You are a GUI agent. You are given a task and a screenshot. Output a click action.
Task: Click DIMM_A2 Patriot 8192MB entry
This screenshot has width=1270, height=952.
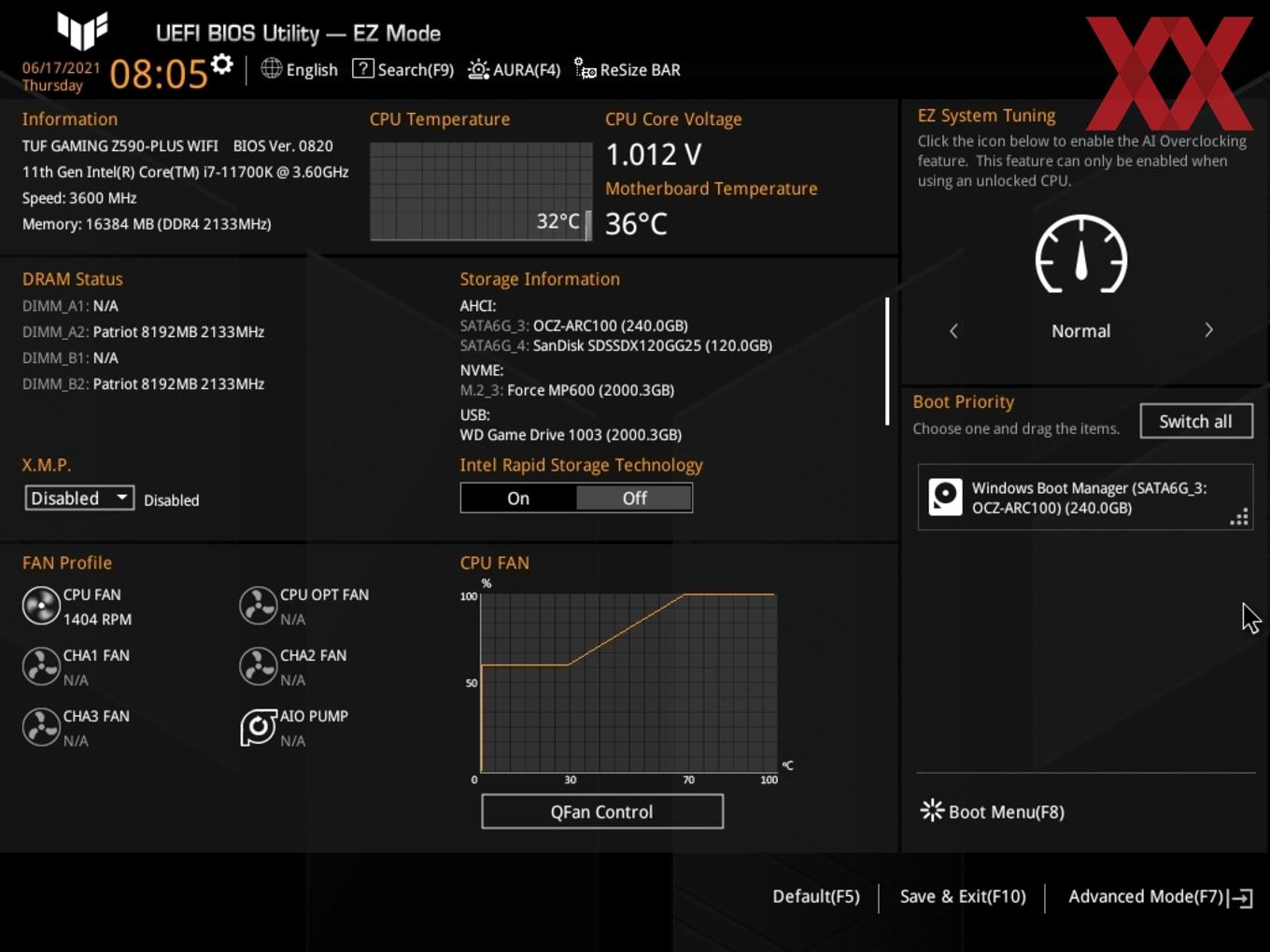click(143, 331)
